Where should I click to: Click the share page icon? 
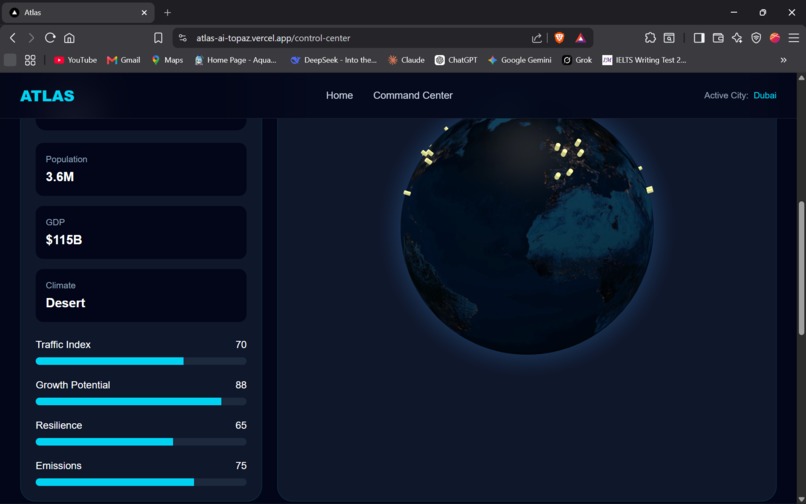point(537,38)
